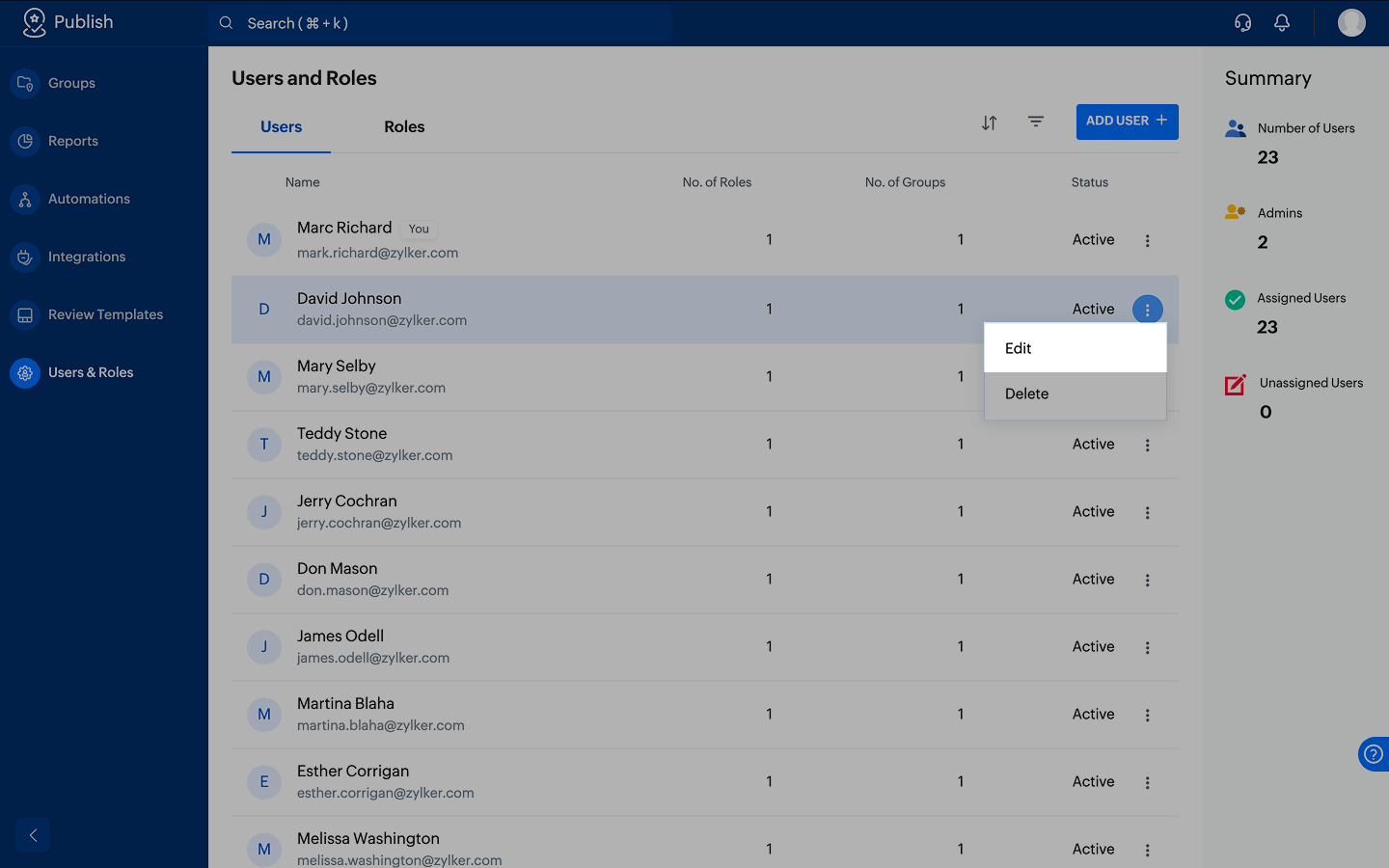
Task: Select email don.mason@zylker.com
Action: coord(372,590)
